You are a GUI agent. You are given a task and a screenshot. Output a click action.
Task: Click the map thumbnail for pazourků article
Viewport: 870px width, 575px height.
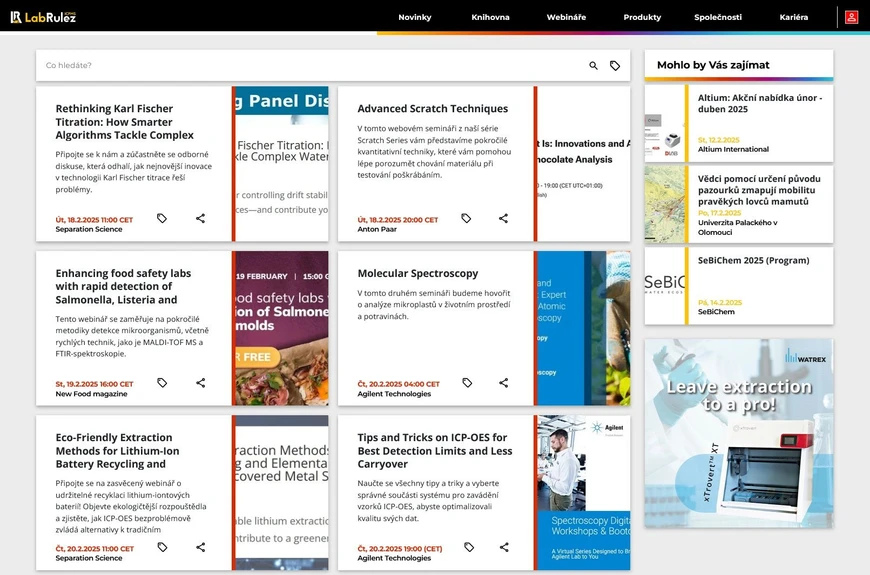665,204
